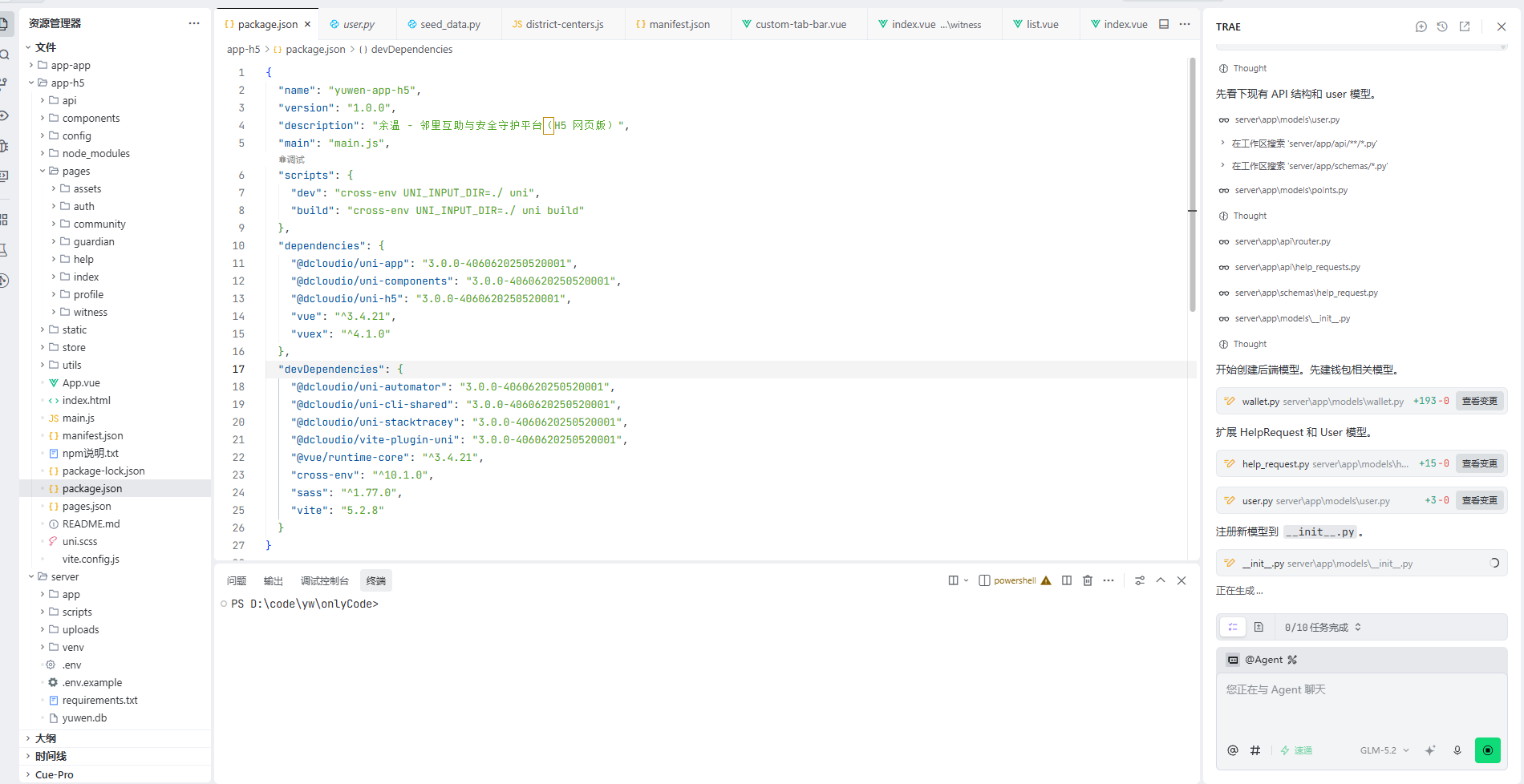Viewport: 1524px width, 784px height.
Task: Toggle the 速通 fast mode
Action: (1296, 750)
